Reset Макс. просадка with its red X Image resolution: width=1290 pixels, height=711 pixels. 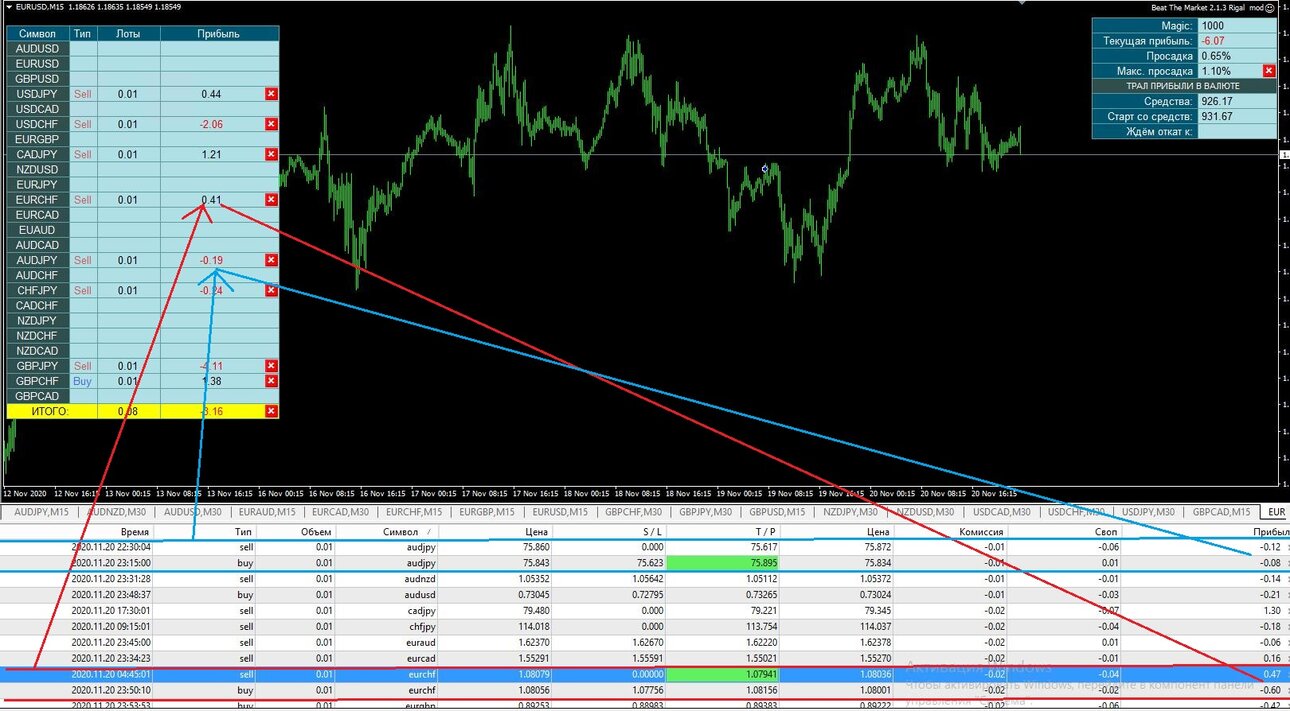point(1269,71)
